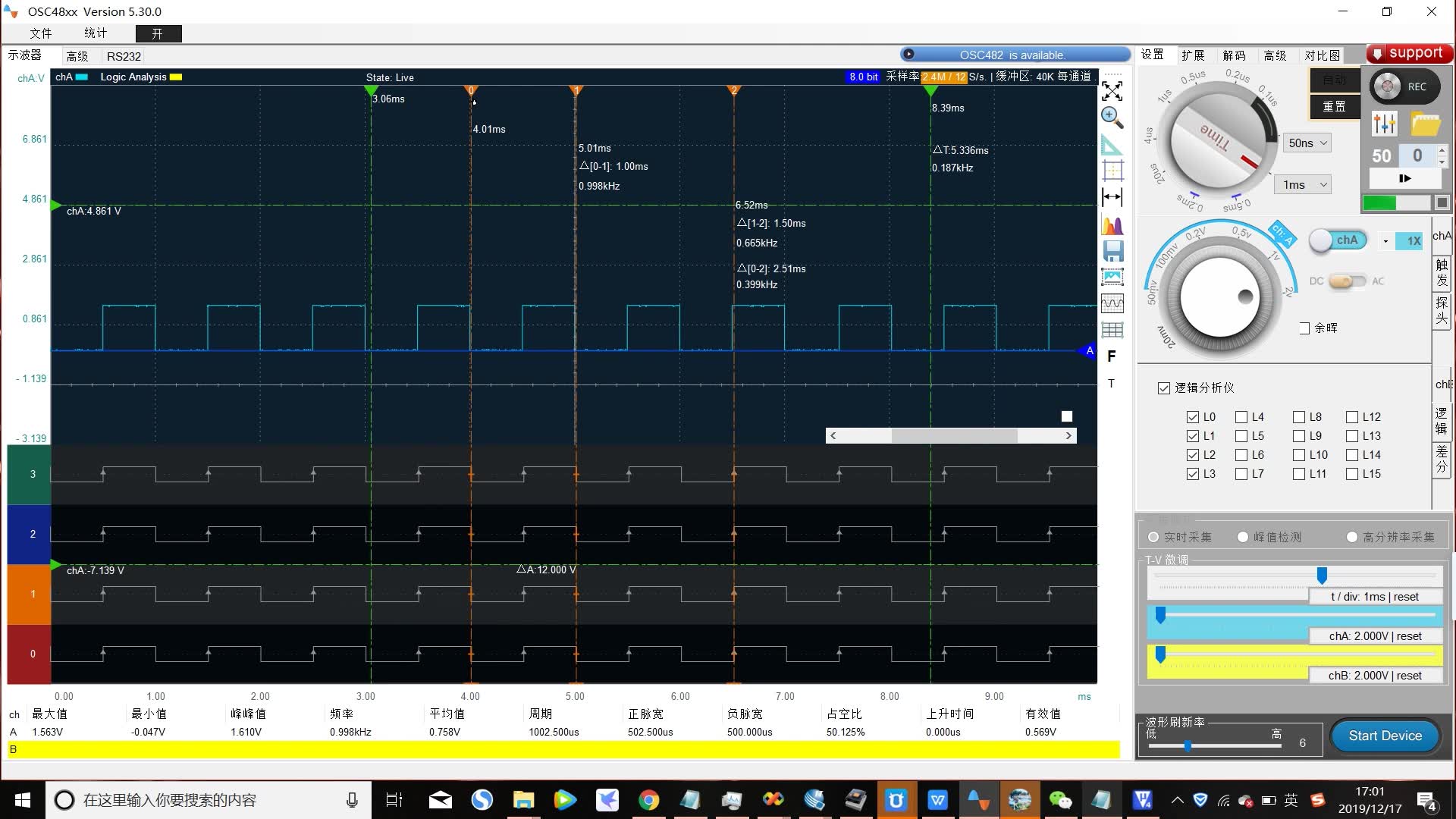Viewport: 1456px width, 819px height.
Task: Select the zoom-in magnifier tool
Action: click(x=1112, y=117)
